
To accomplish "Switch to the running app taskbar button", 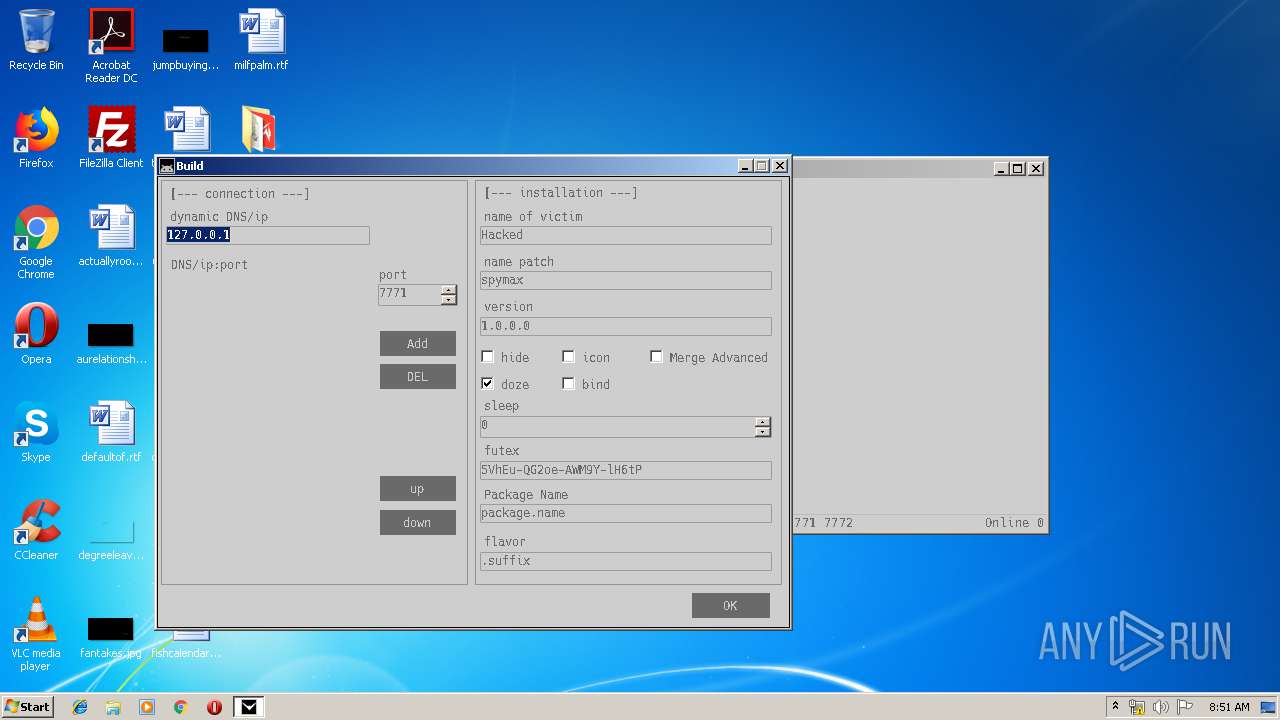I will click(x=249, y=707).
